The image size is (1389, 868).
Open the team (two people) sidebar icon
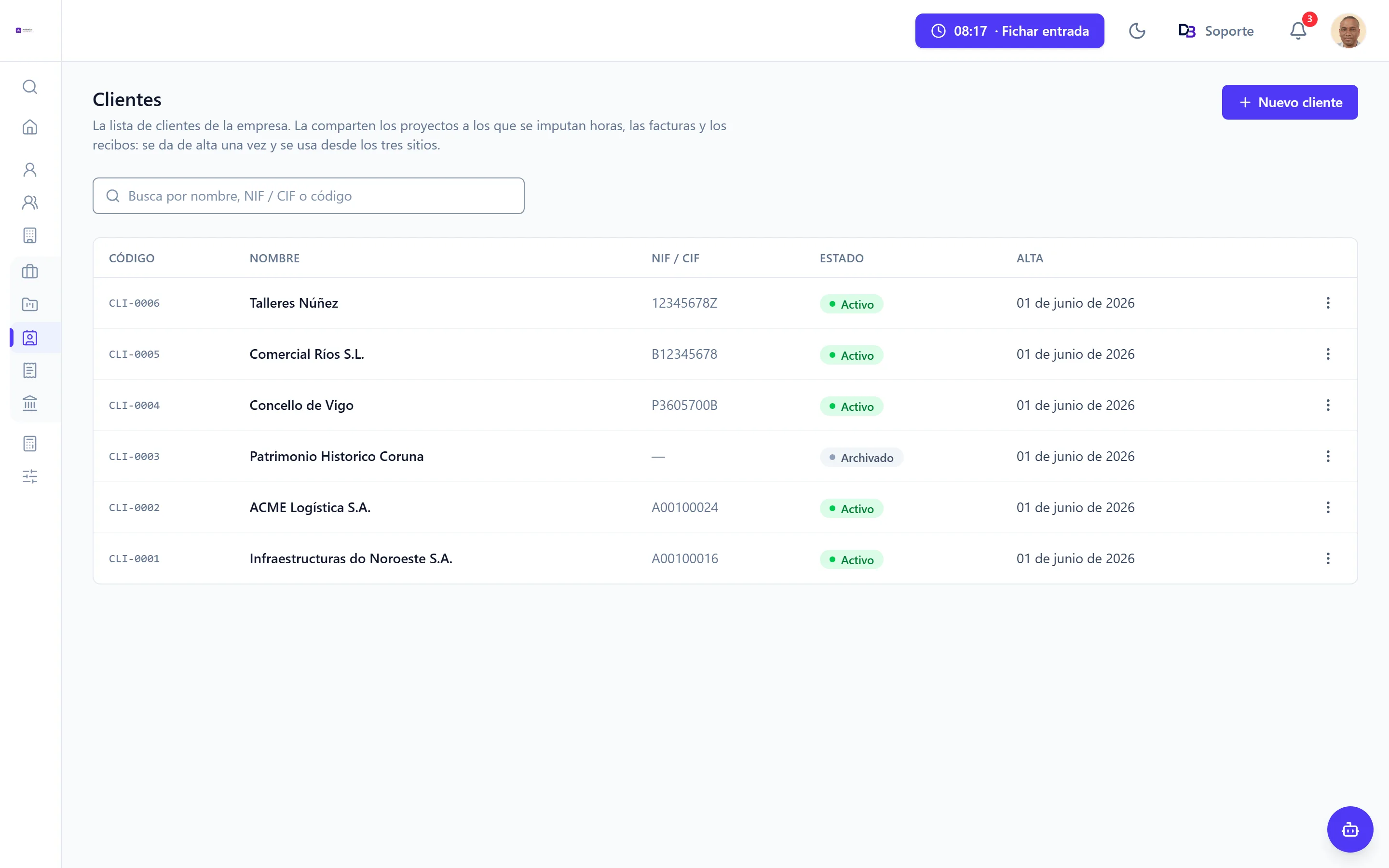[30, 203]
